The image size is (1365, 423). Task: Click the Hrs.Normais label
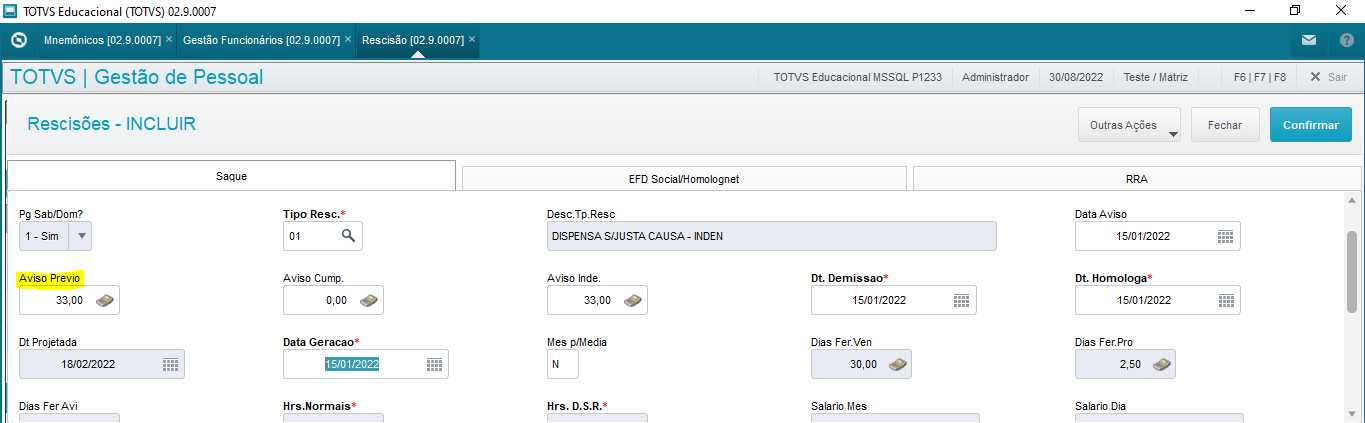318,406
